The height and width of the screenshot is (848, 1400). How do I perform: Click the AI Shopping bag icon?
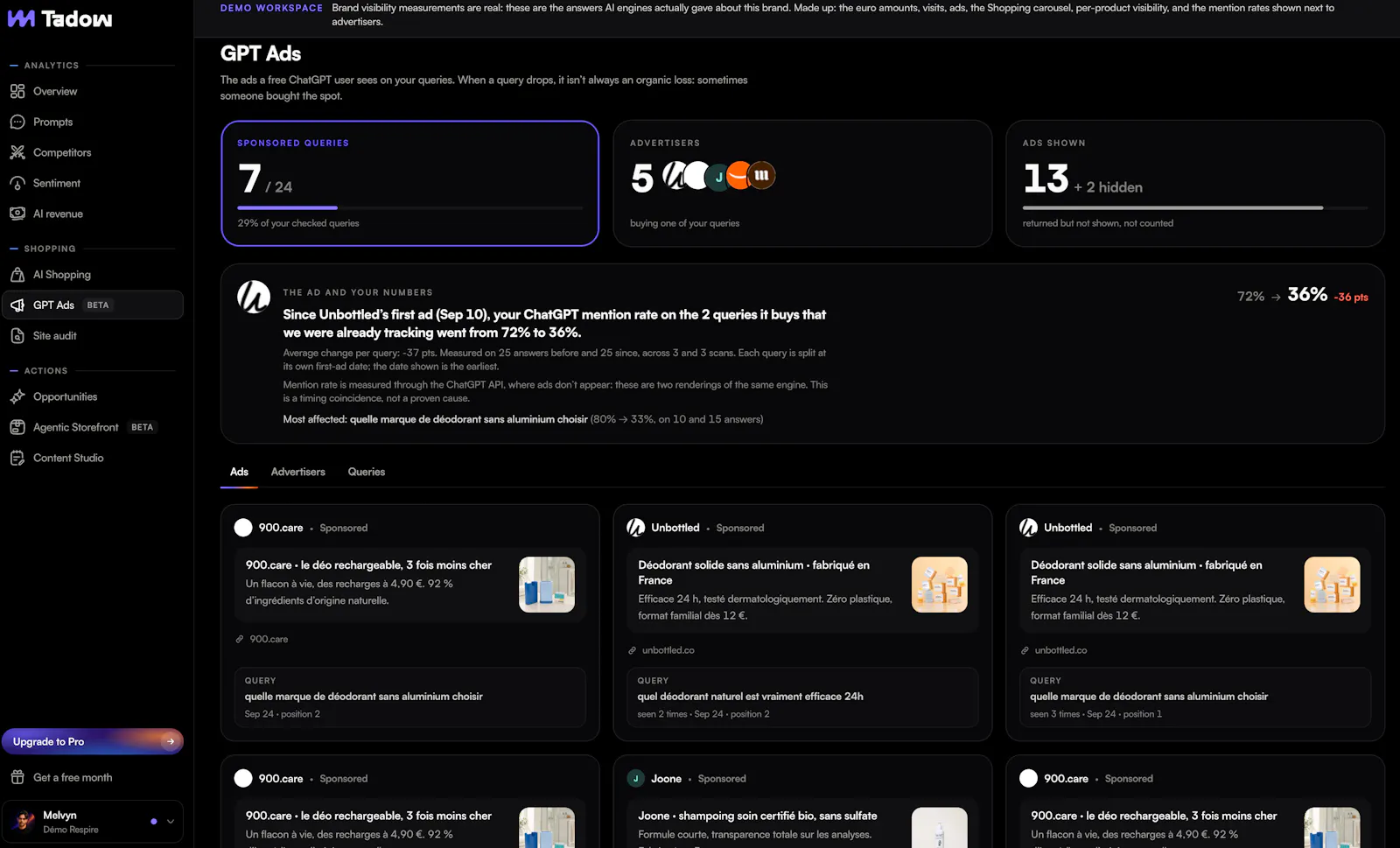point(17,275)
